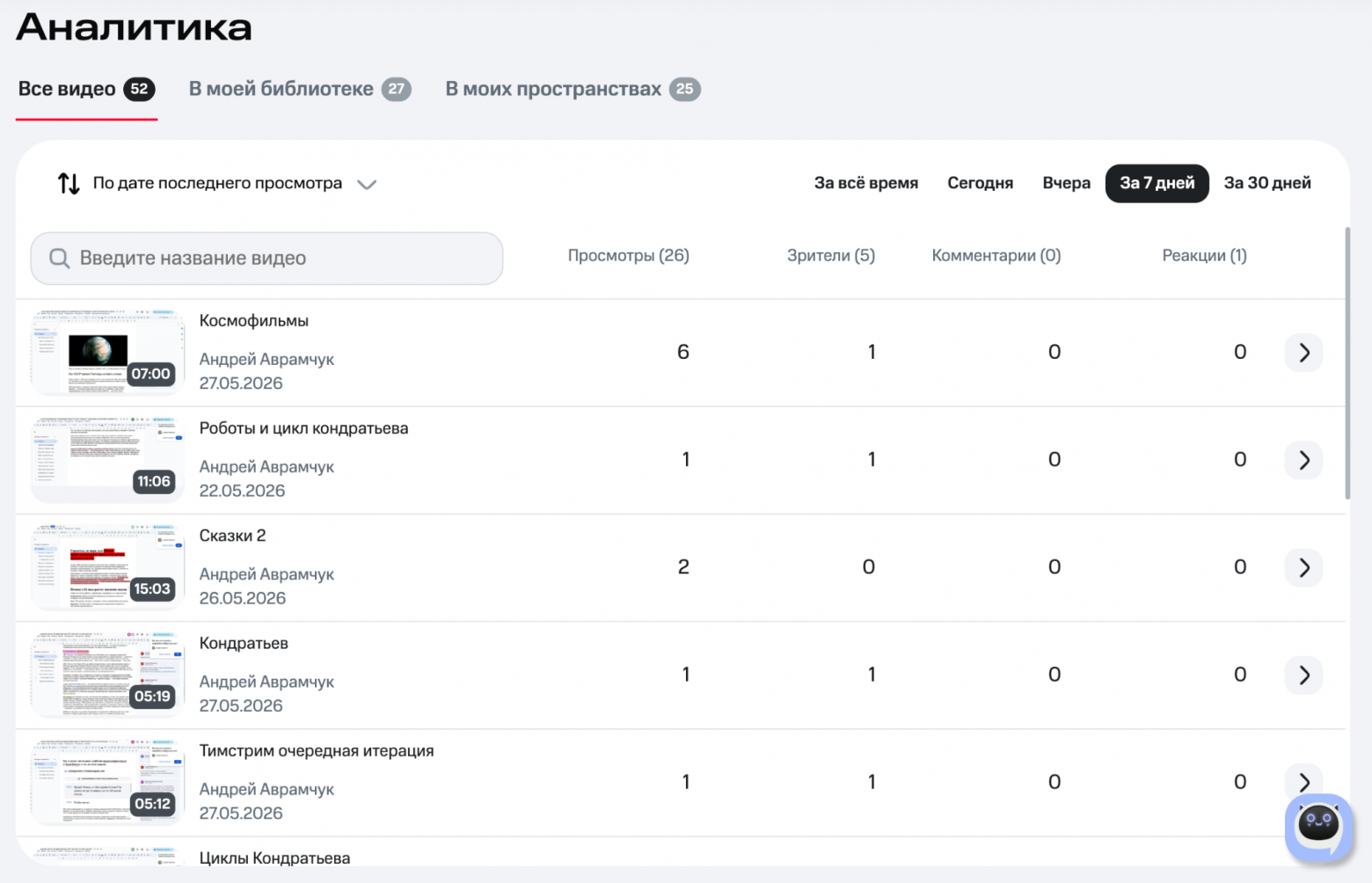Select the За 7 дней period
This screenshot has width=1372, height=883.
(x=1157, y=183)
